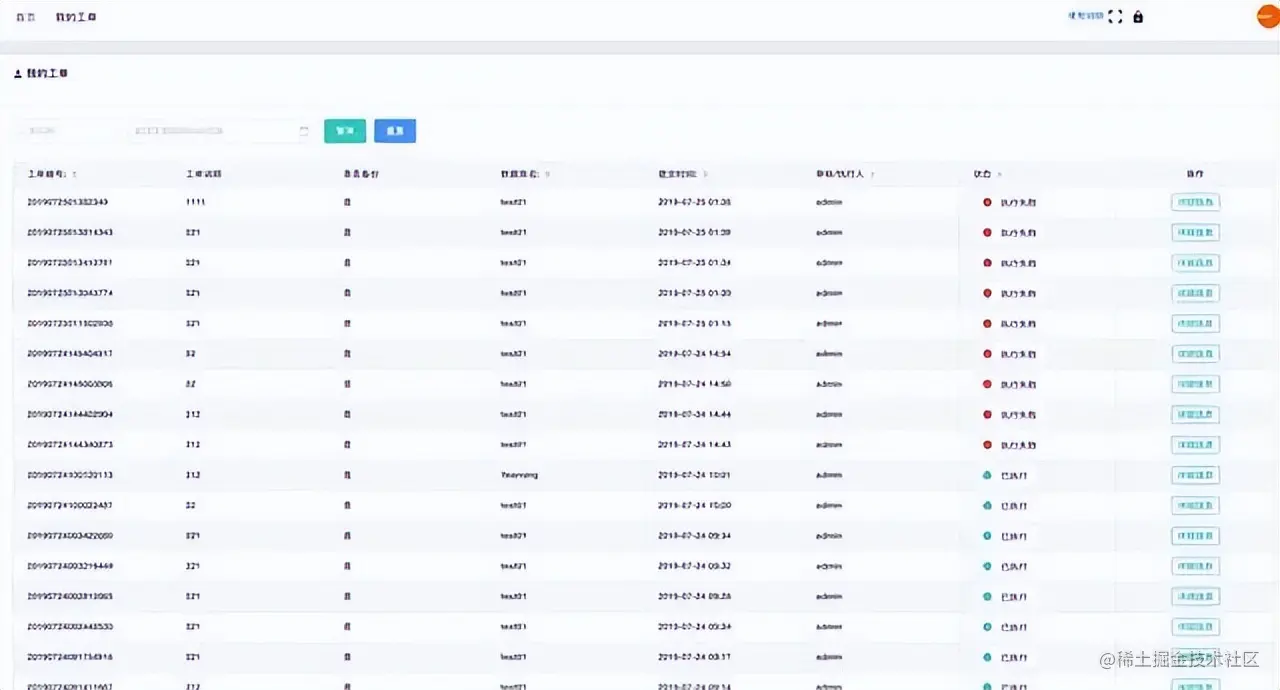Viewport: 1280px width, 690px height.
Task: Open the orange user avatar menu
Action: pos(1267,16)
